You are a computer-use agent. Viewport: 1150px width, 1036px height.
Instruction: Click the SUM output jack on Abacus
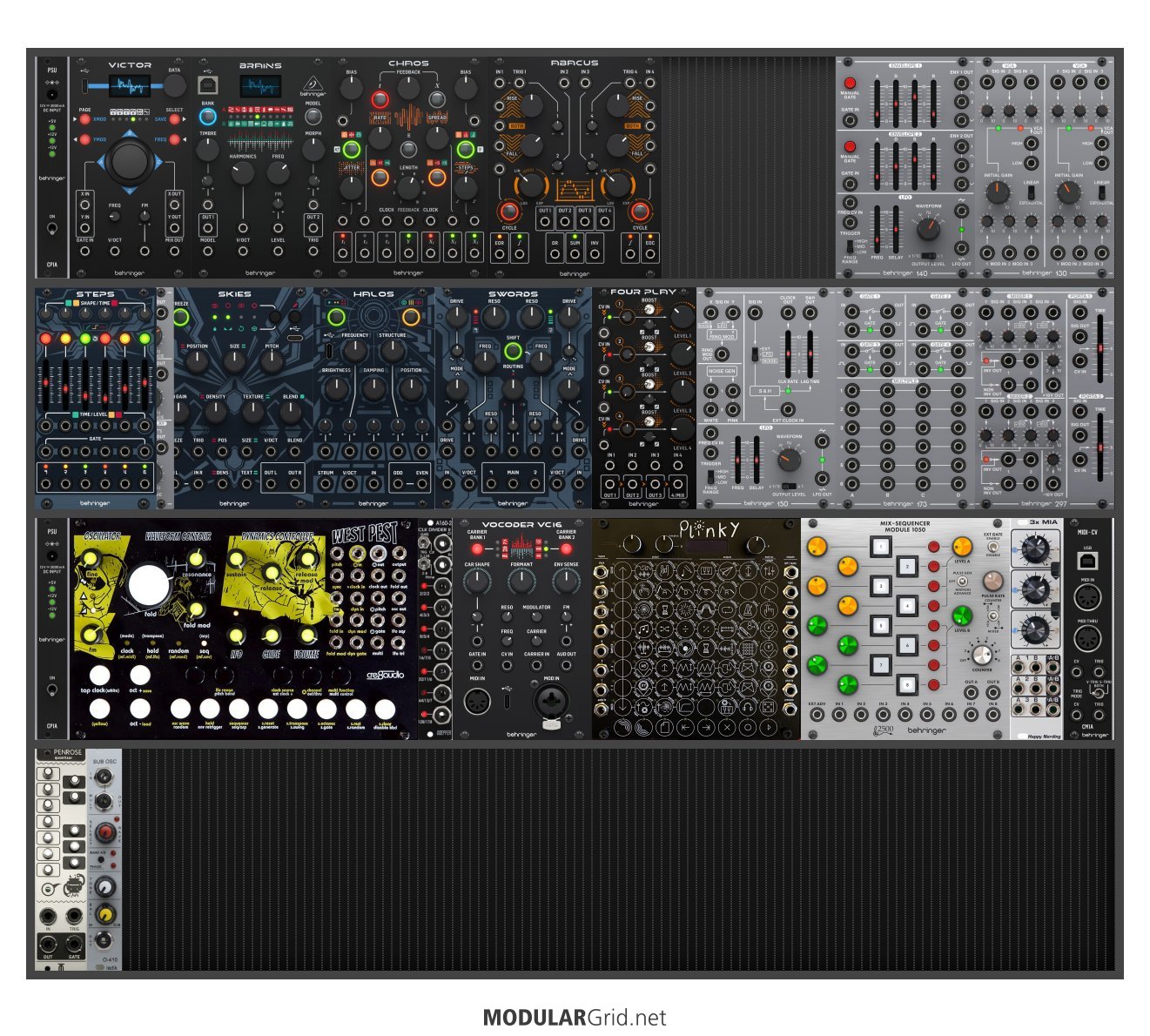point(575,254)
